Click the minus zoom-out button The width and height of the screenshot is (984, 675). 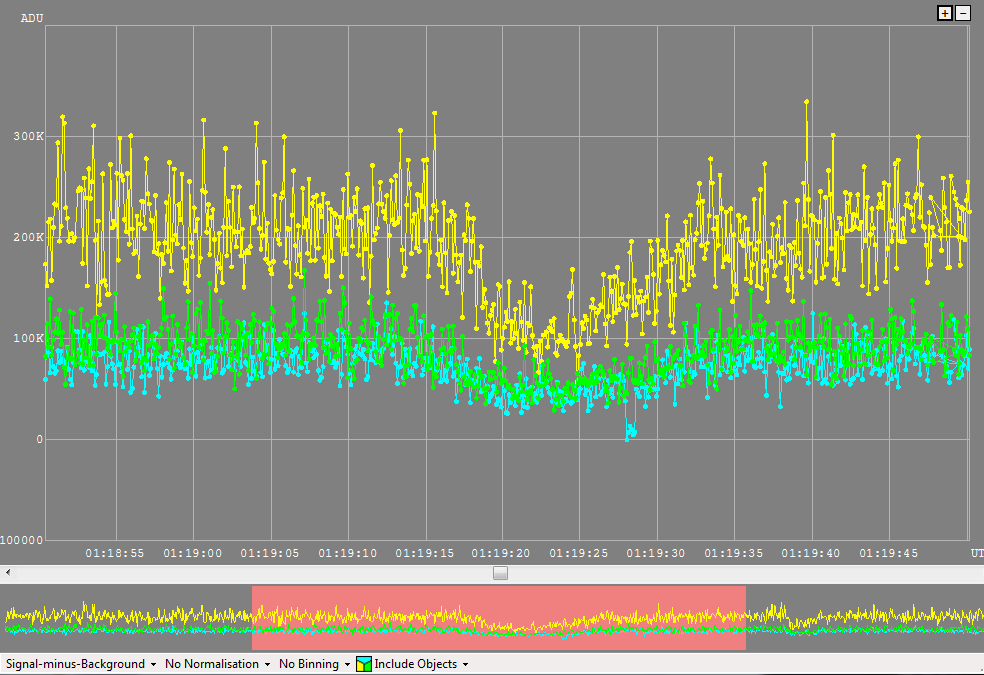pos(963,13)
